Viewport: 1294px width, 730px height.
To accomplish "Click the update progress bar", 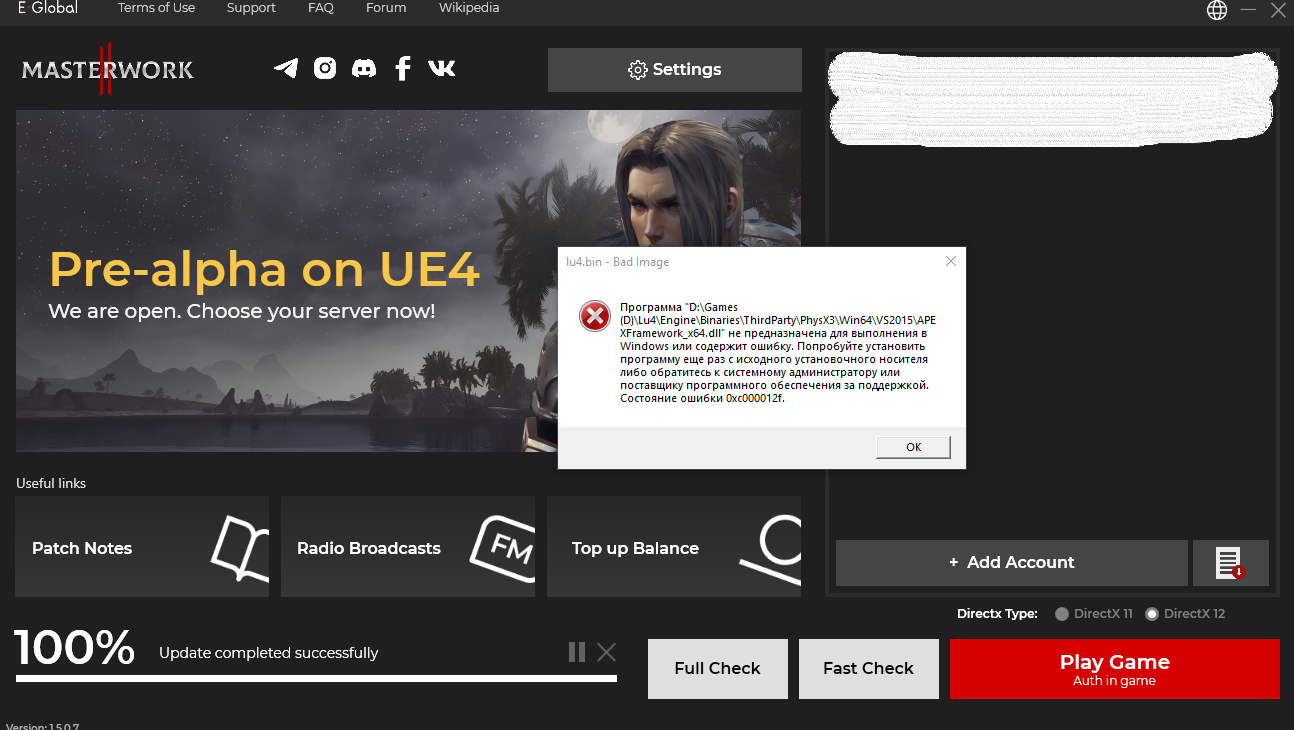I will (316, 679).
